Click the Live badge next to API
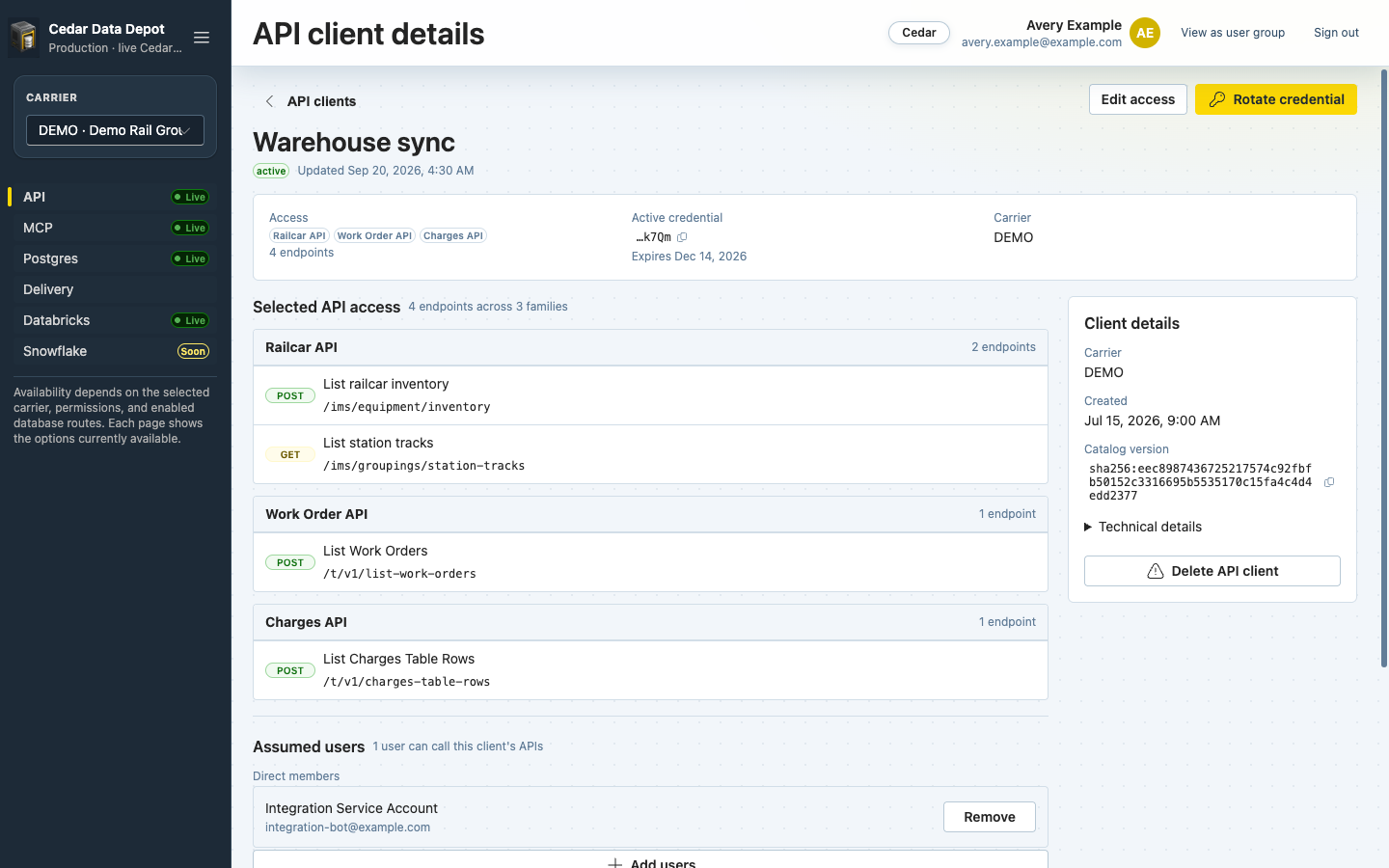 click(x=190, y=197)
